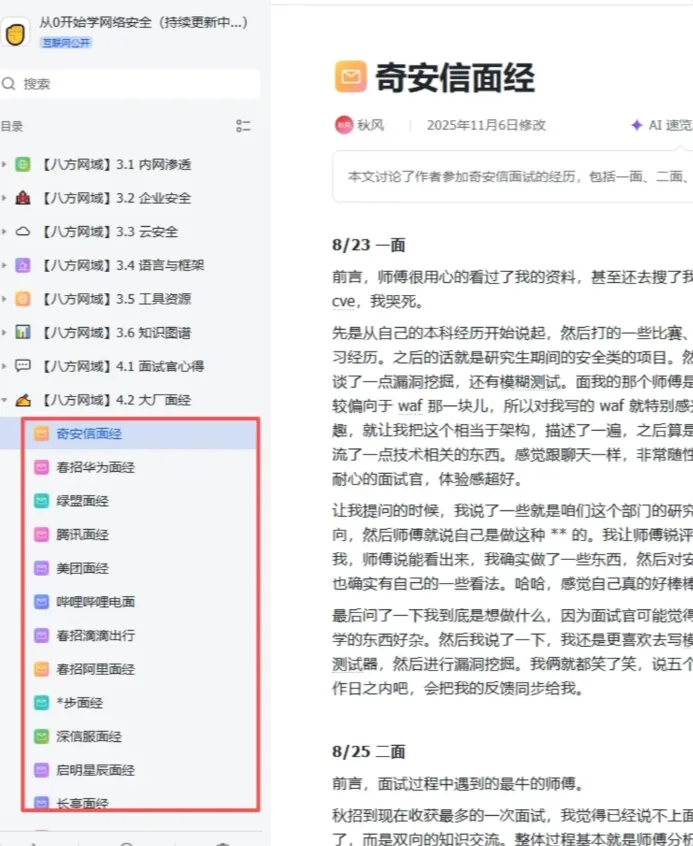Click the purple mail icon beside 春招滴滴出行
This screenshot has height=846, width=693.
tap(42, 636)
